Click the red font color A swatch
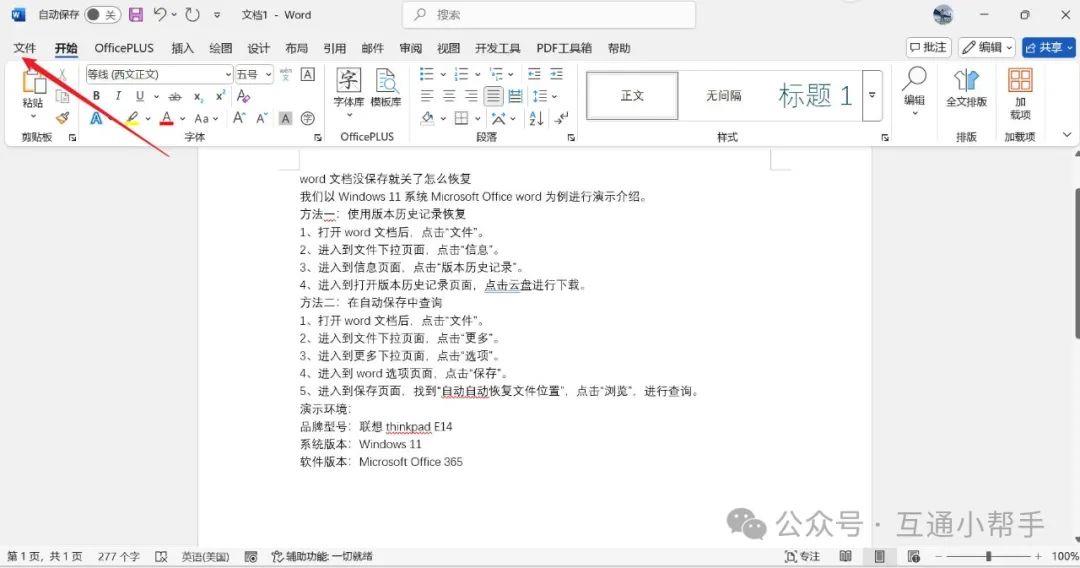The image size is (1080, 568). [x=167, y=118]
